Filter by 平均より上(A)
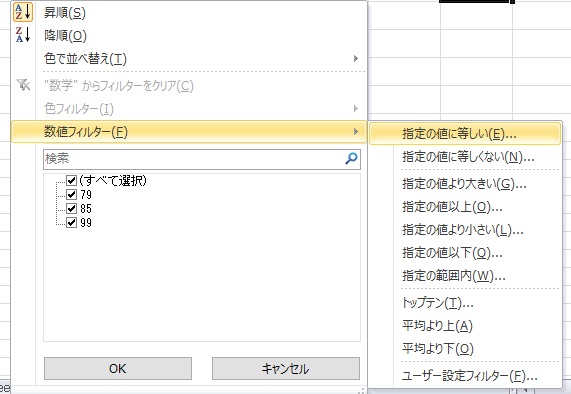571x394 pixels. (465, 326)
